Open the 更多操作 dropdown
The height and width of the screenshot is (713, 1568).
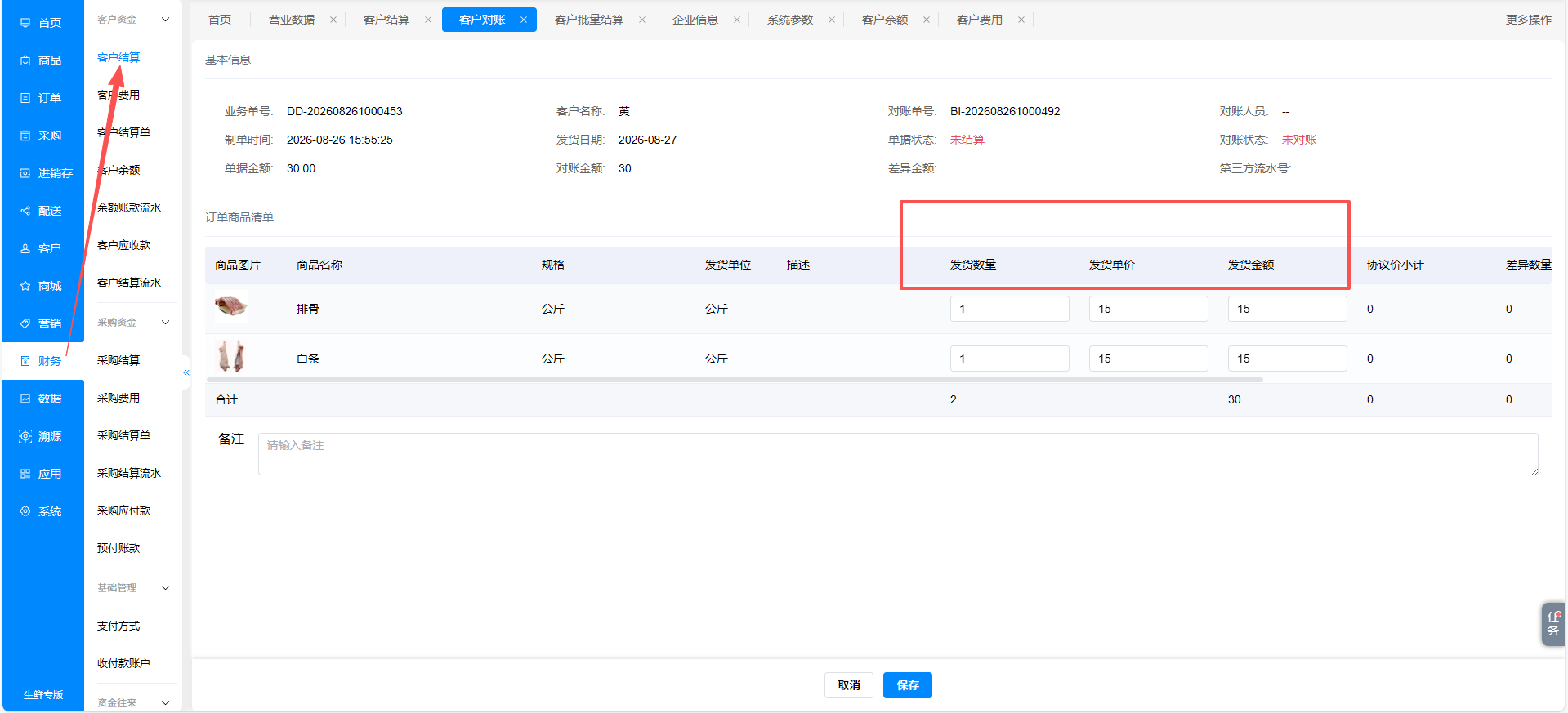pos(1528,20)
